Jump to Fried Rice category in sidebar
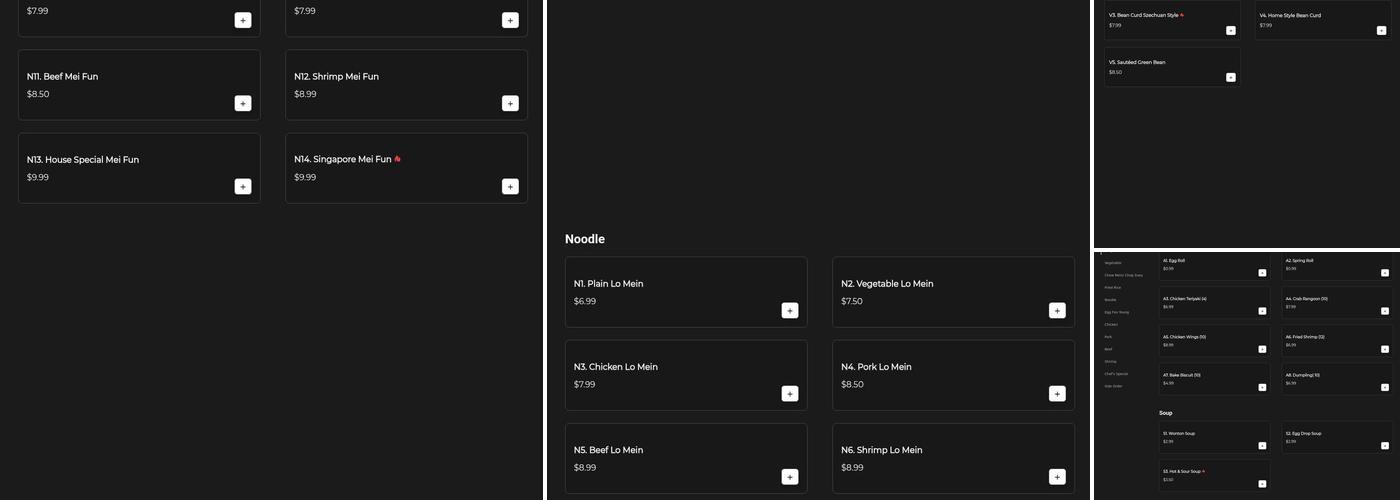Image resolution: width=1400 pixels, height=500 pixels. click(1113, 288)
